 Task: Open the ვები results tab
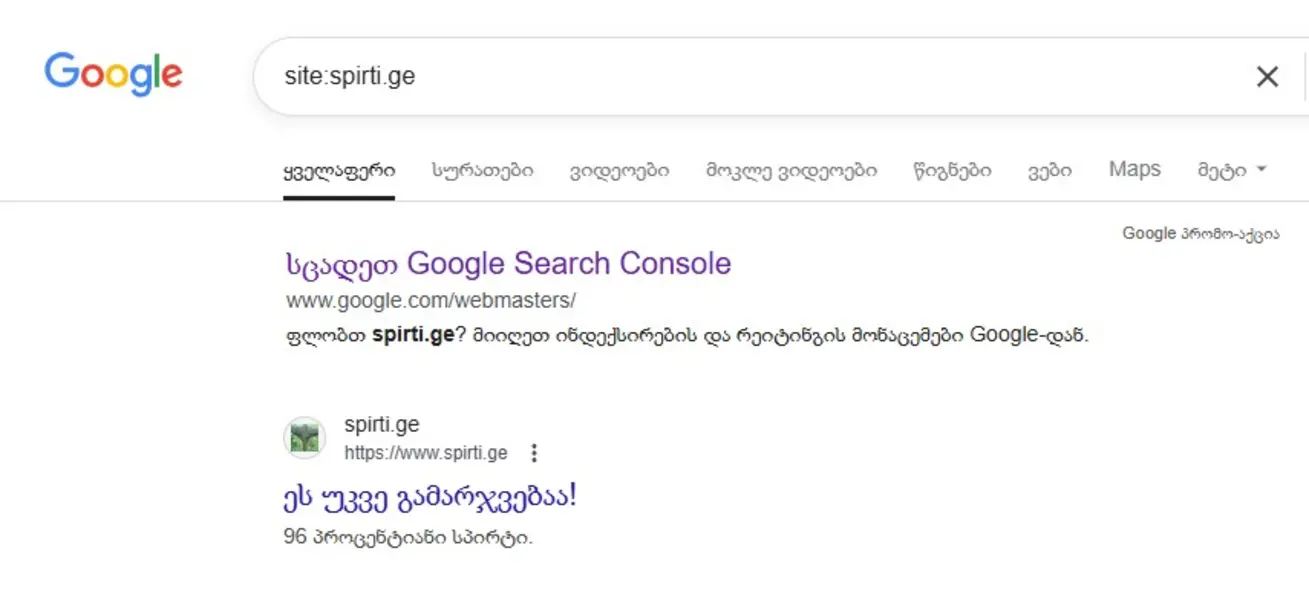click(x=1047, y=169)
